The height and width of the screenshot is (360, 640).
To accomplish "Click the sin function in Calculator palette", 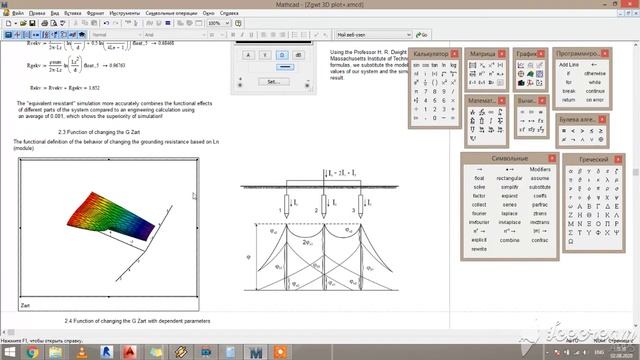I will coord(416,65).
